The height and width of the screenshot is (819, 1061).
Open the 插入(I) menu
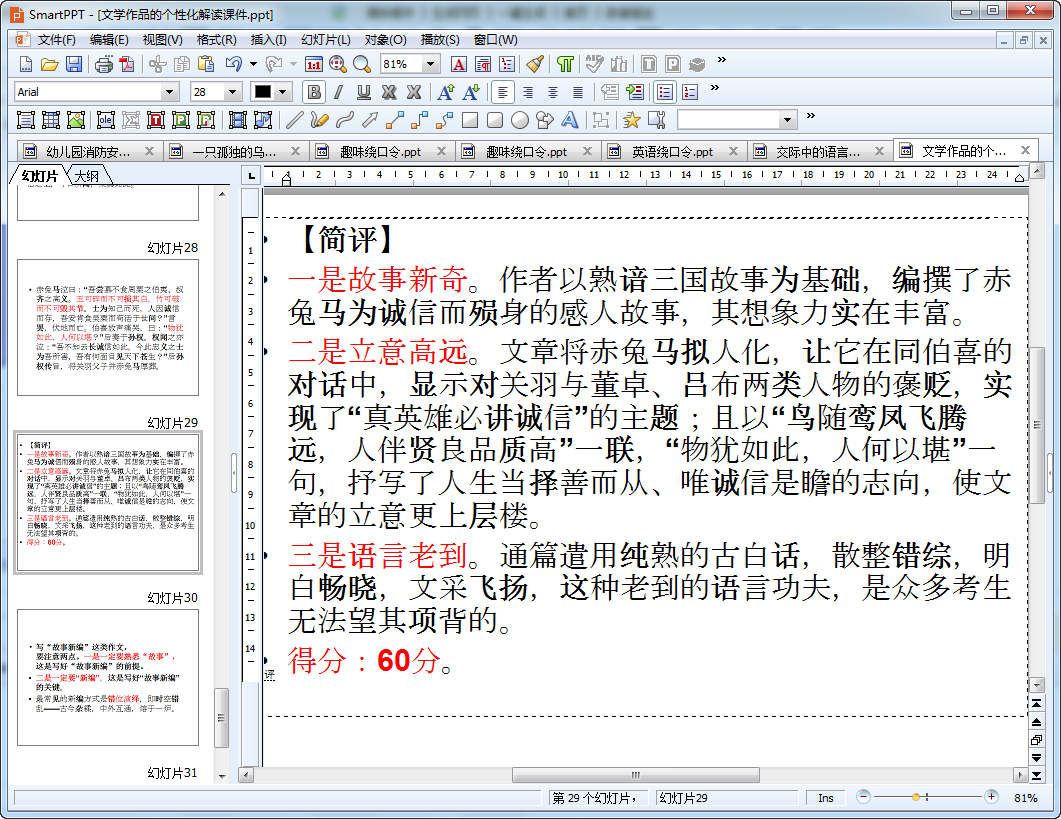tap(268, 40)
